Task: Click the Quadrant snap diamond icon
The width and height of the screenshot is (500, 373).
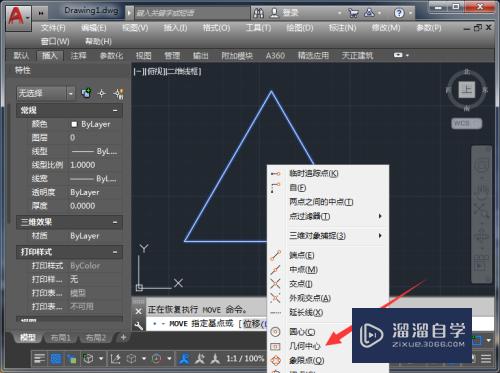Action: pyautogui.click(x=275, y=360)
